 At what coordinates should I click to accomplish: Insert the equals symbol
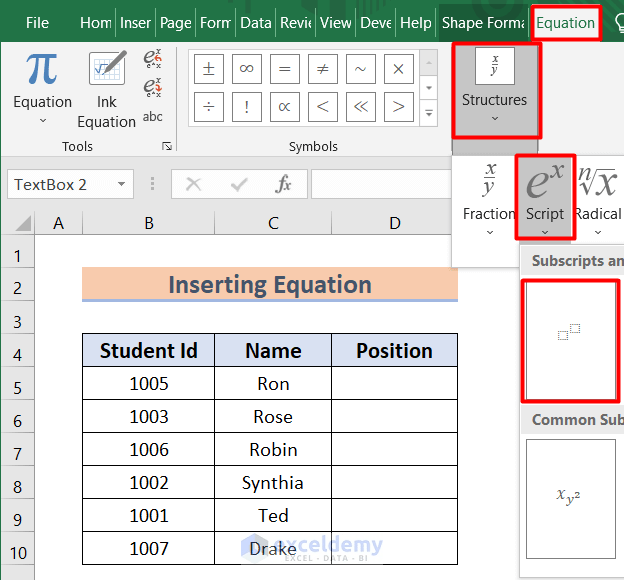[285, 69]
